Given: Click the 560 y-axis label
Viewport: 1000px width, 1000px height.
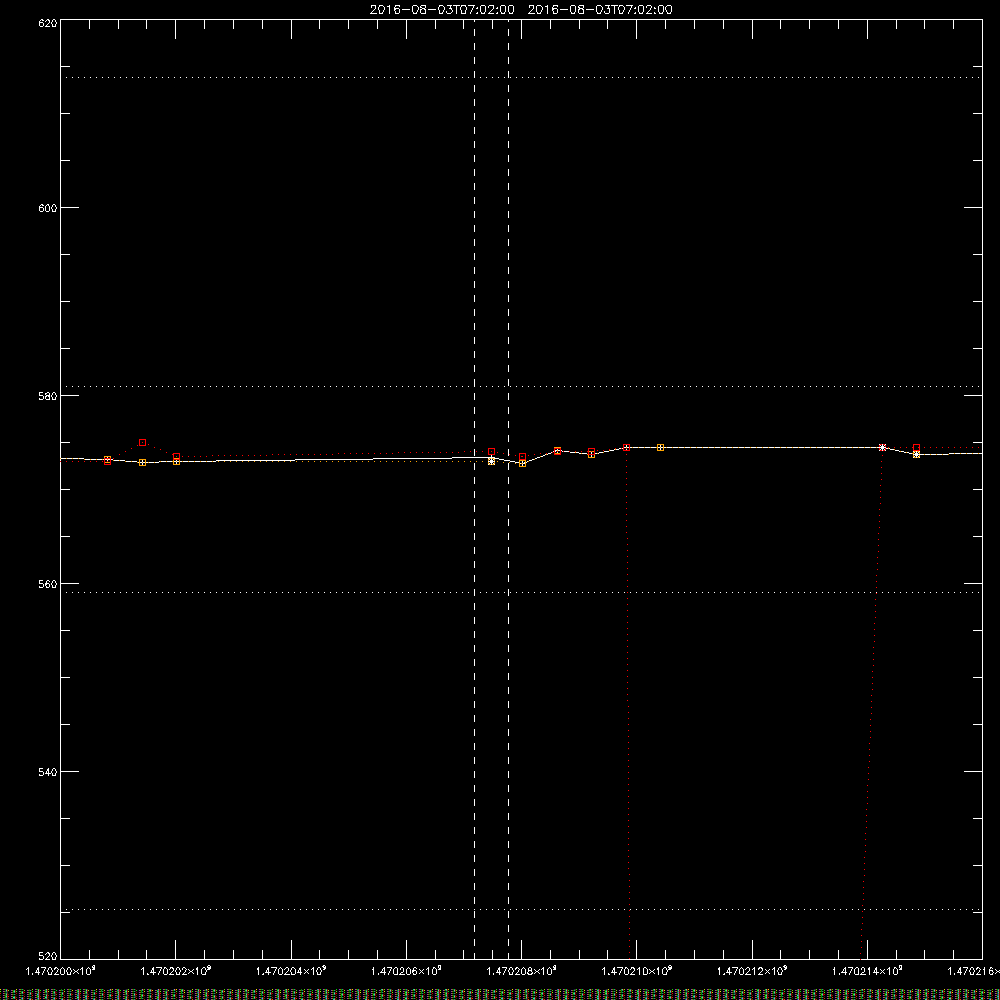Looking at the screenshot, I should (x=48, y=584).
